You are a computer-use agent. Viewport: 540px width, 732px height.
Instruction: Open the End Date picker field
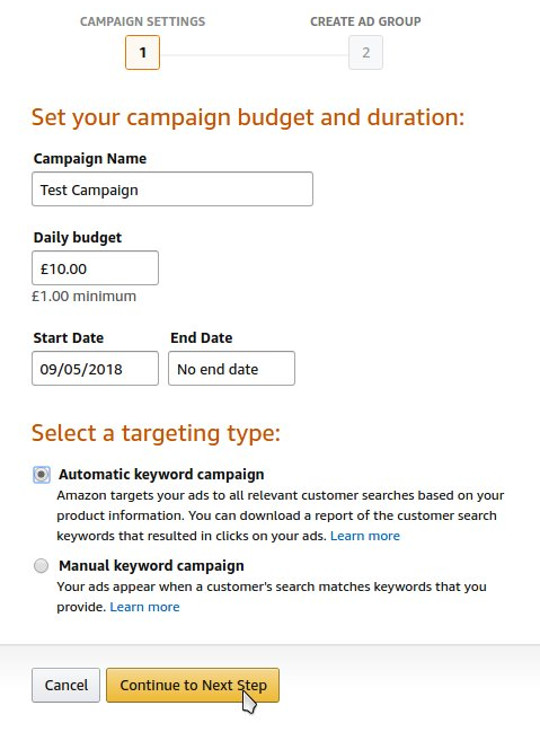pos(231,368)
